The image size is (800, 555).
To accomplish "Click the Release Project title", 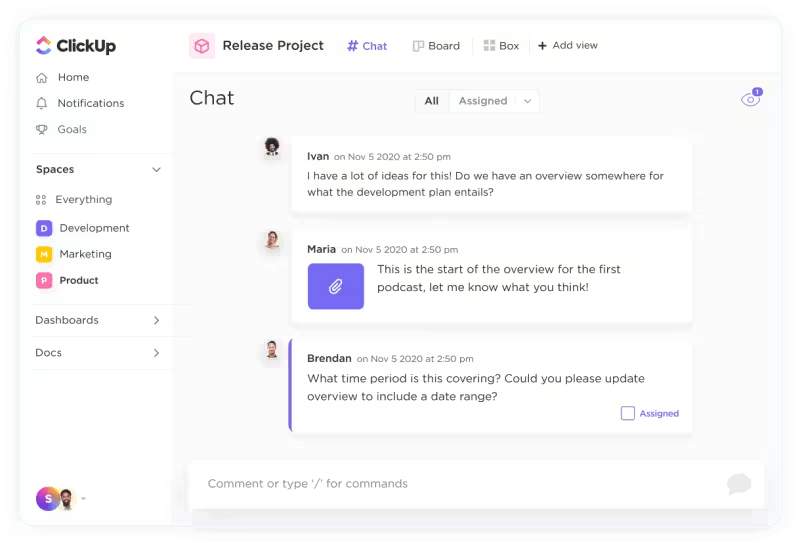I will [x=273, y=45].
